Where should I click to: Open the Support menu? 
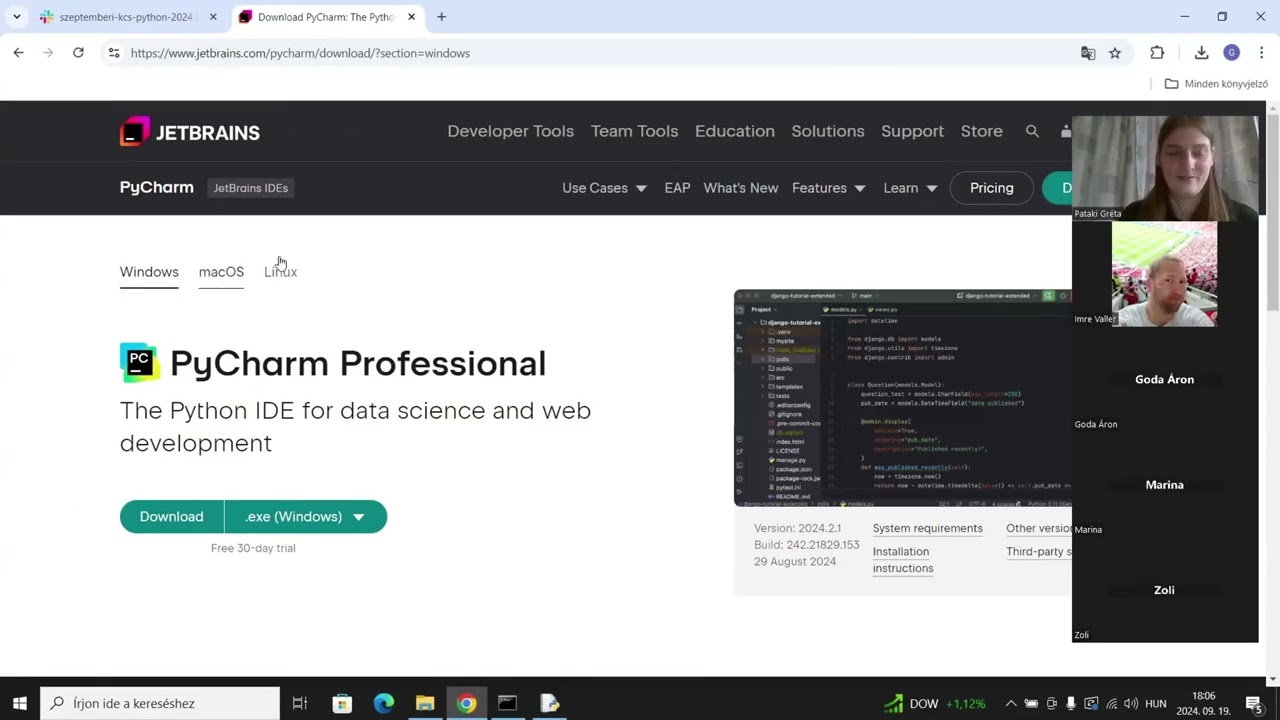click(x=912, y=131)
